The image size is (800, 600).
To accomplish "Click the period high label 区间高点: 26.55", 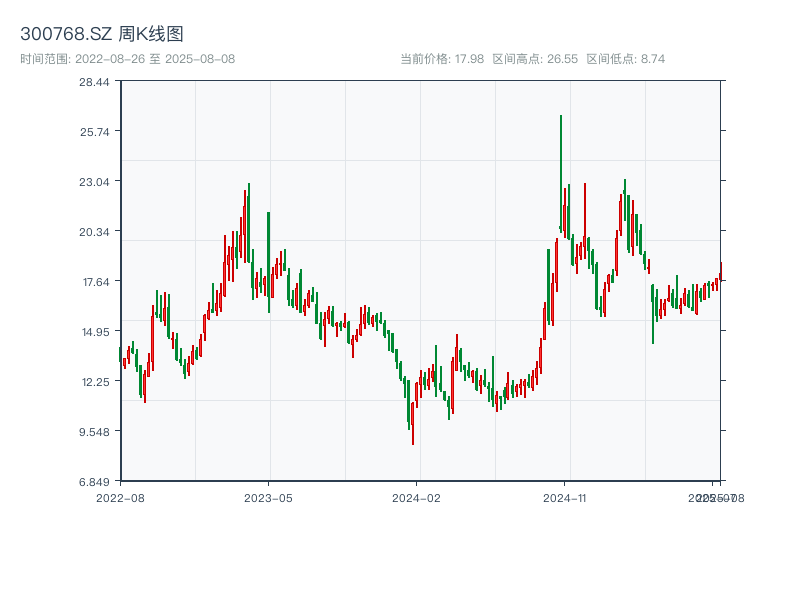I will coord(535,59).
